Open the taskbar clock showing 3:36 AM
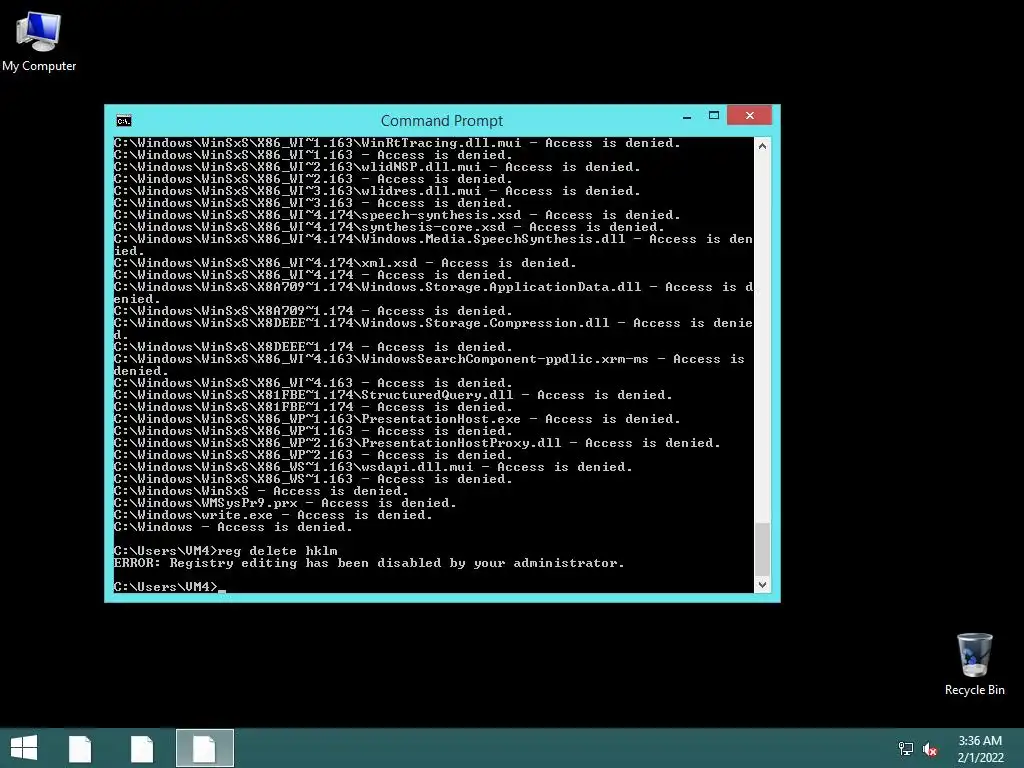Screen dimensions: 1024x768 pyautogui.click(x=980, y=749)
